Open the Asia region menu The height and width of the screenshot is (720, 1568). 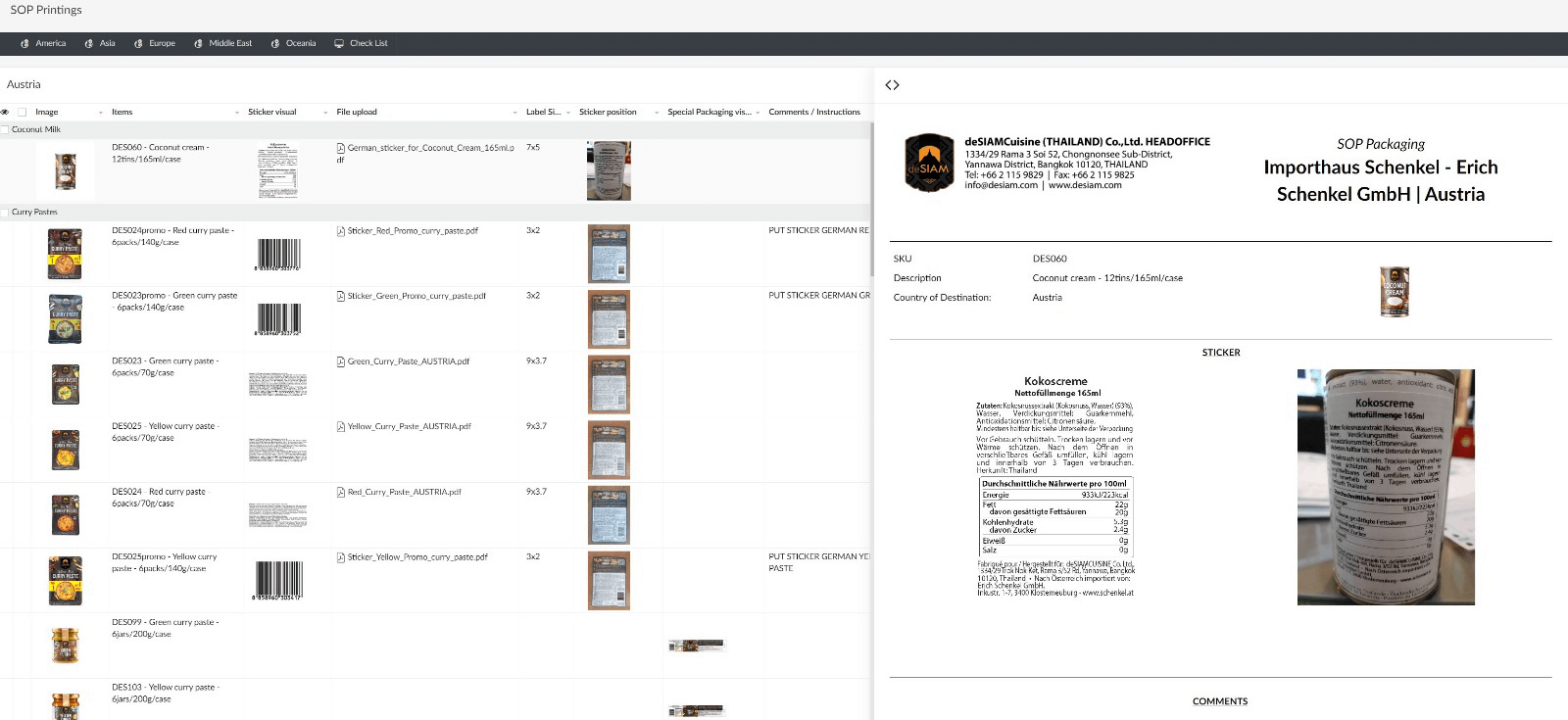coord(100,43)
